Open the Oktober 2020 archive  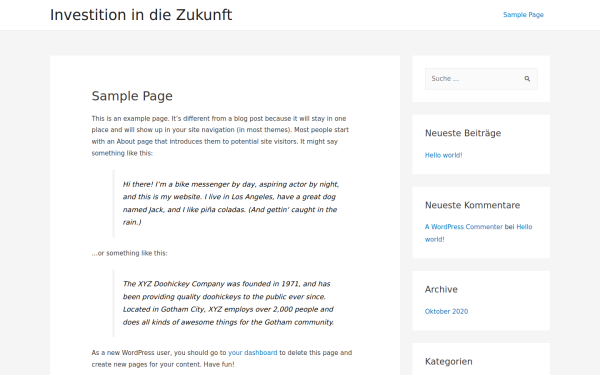tap(446, 311)
